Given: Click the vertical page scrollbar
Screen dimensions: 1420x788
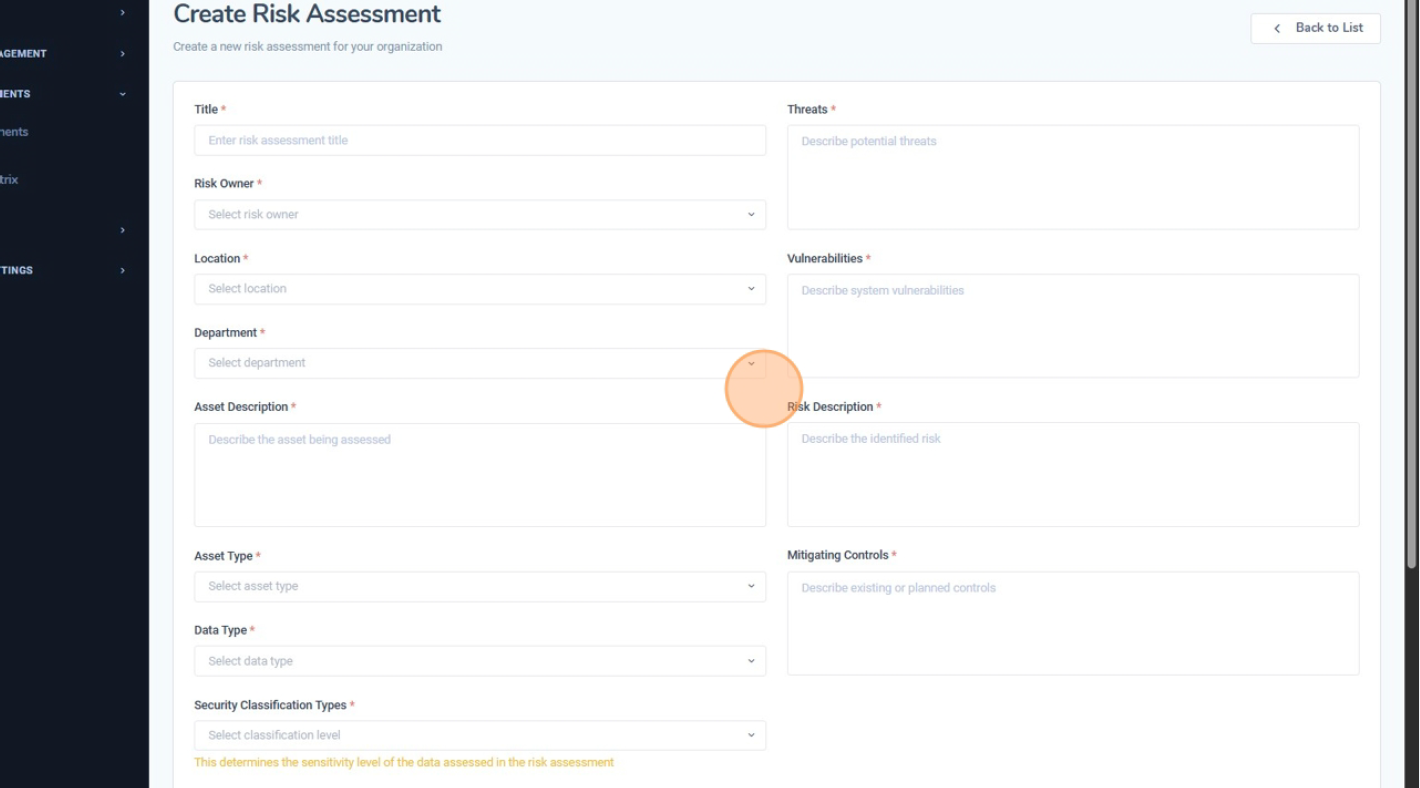Looking at the screenshot, I should coord(1411,300).
